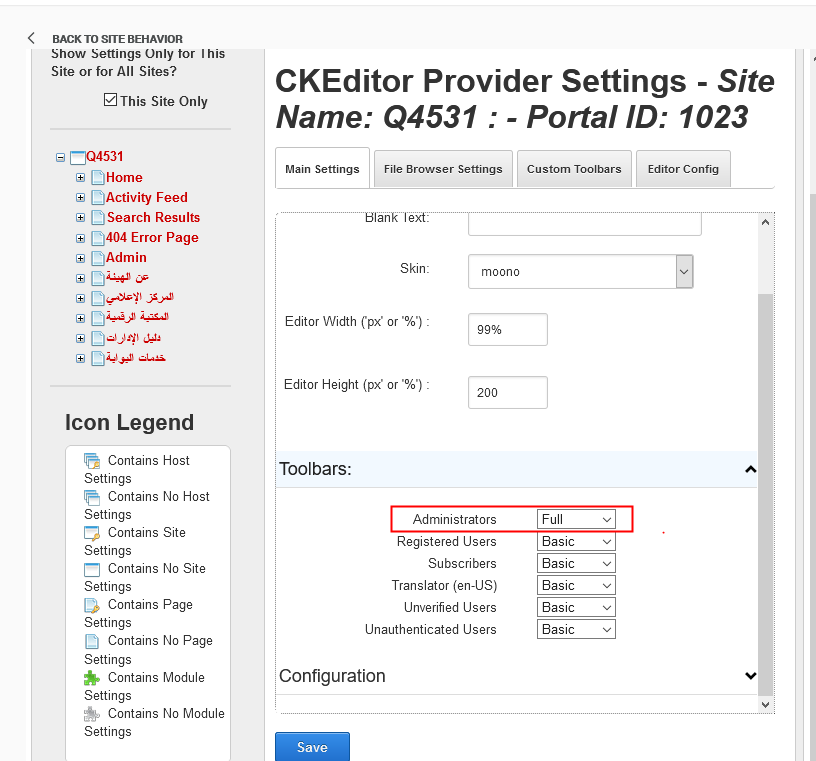This screenshot has height=761, width=816.
Task: Open the Registered Users toolbar dropdown
Action: pos(576,541)
